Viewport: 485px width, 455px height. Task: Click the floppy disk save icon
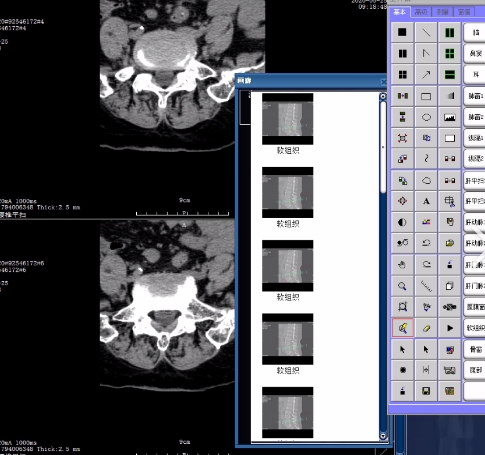coord(426,391)
